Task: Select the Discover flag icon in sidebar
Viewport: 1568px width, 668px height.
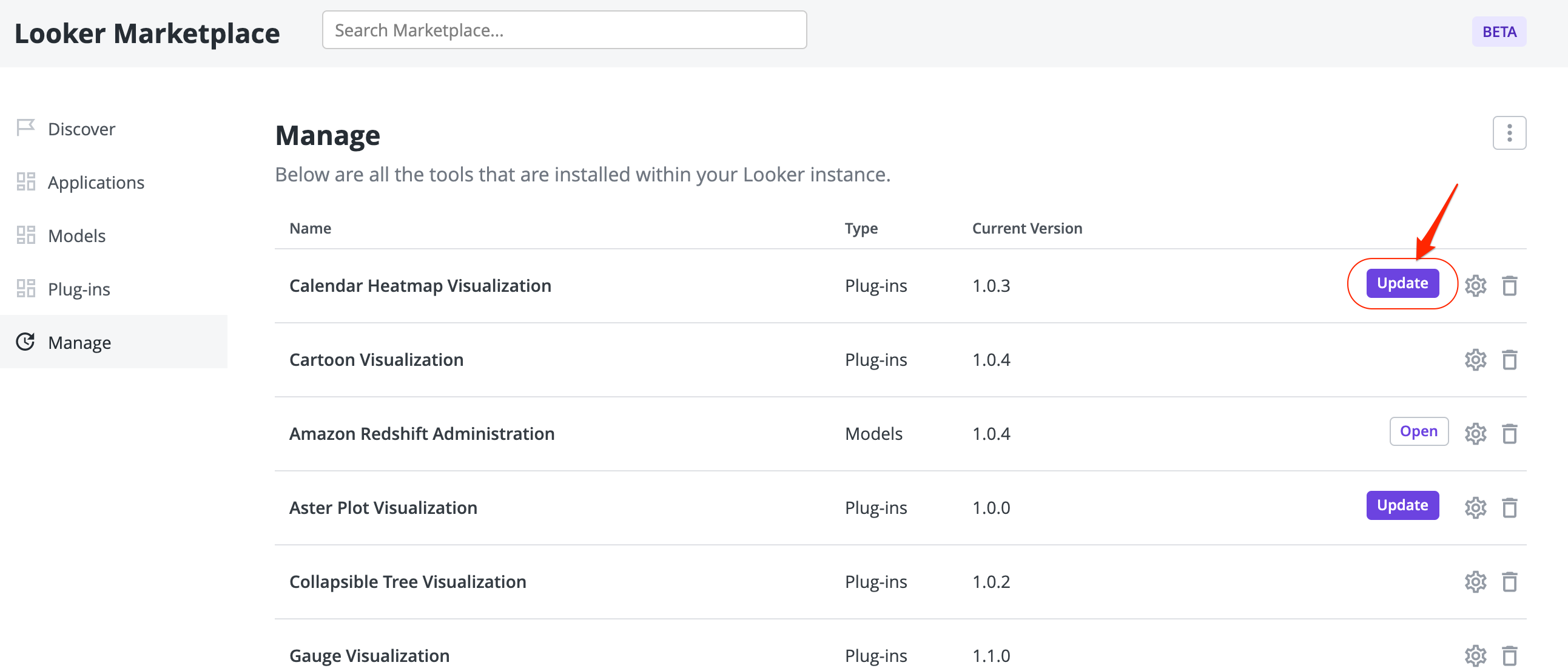Action: coord(25,128)
